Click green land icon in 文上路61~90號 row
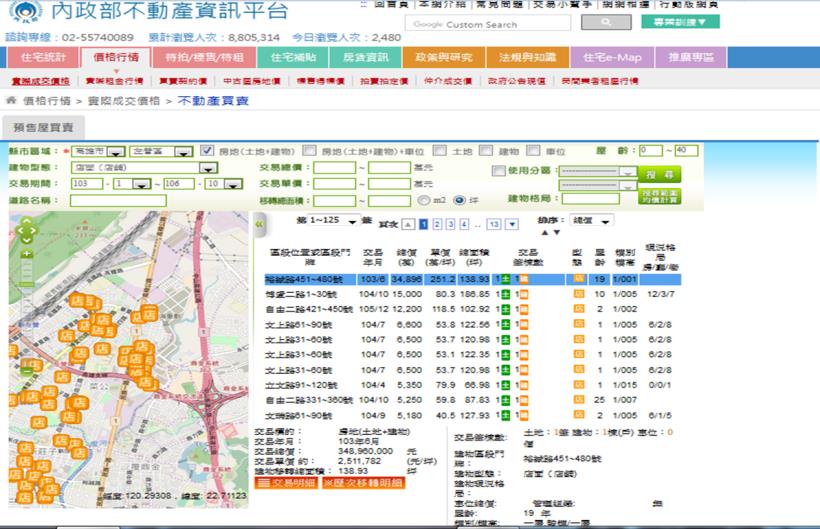The height and width of the screenshot is (529, 820). [x=506, y=325]
